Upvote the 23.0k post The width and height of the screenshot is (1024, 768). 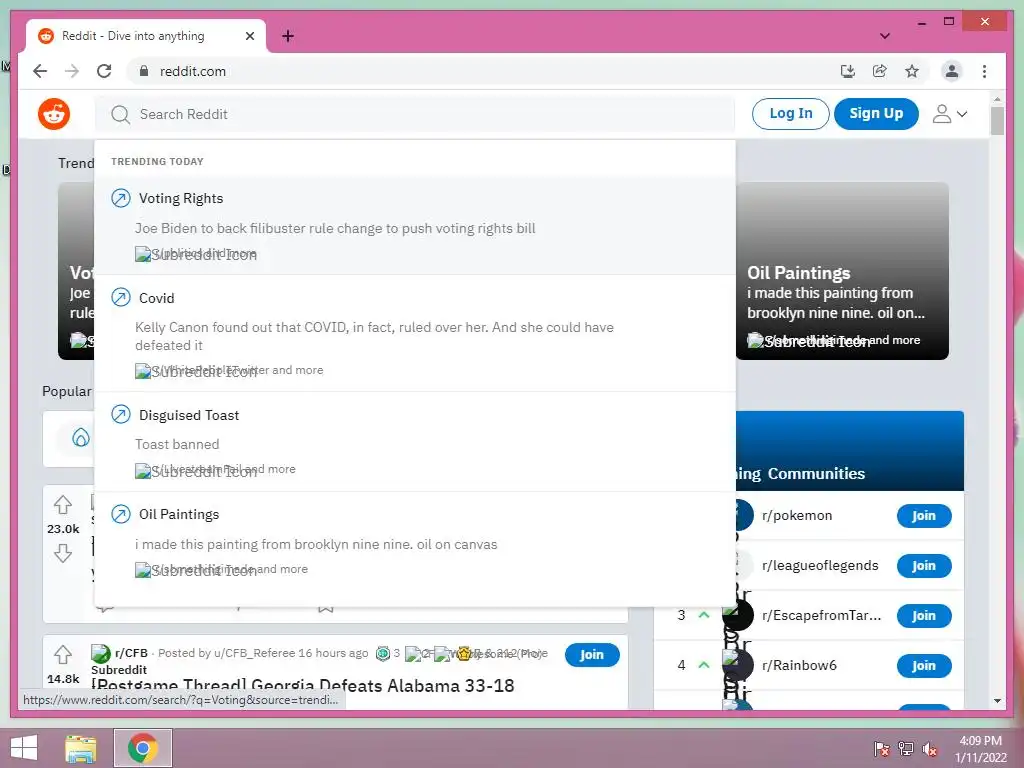[63, 505]
